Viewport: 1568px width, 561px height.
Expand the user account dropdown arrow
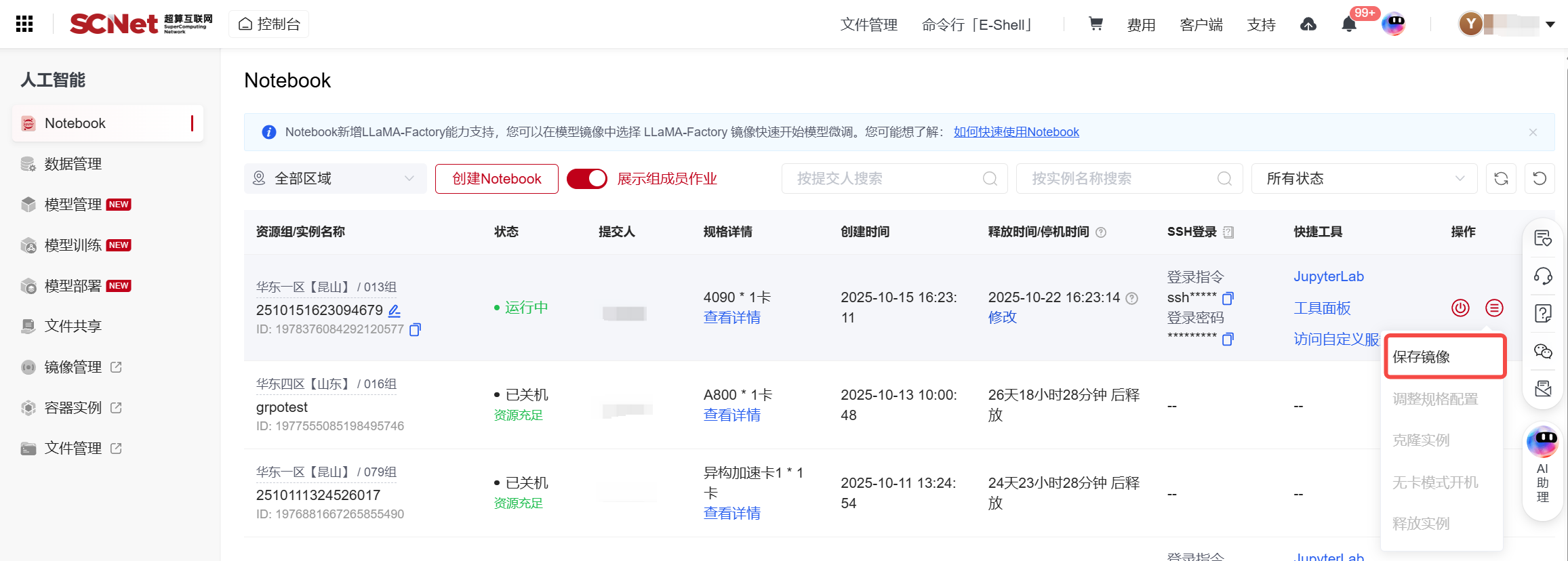[x=1550, y=25]
